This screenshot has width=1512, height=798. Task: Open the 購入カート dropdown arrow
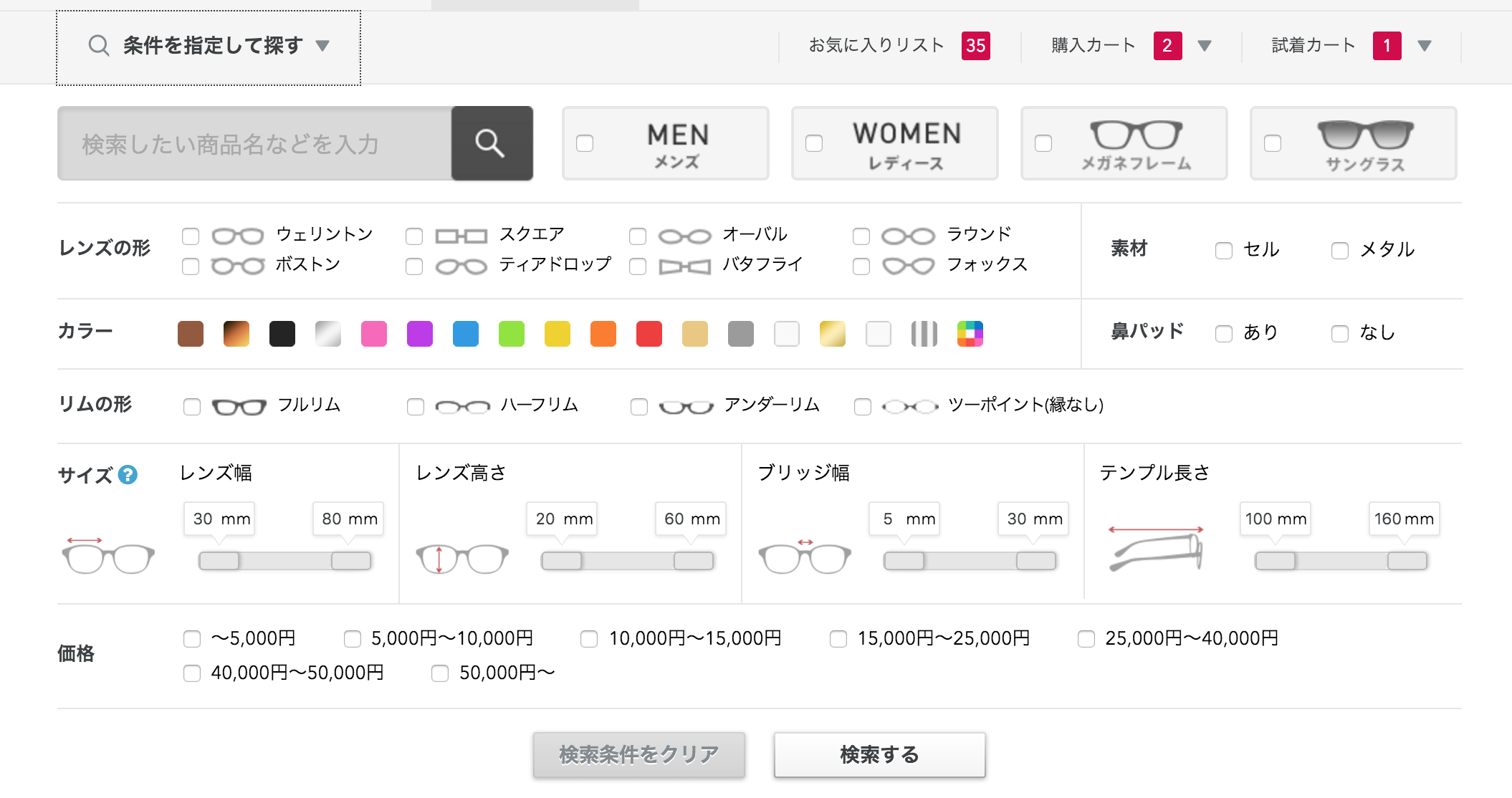1205,47
